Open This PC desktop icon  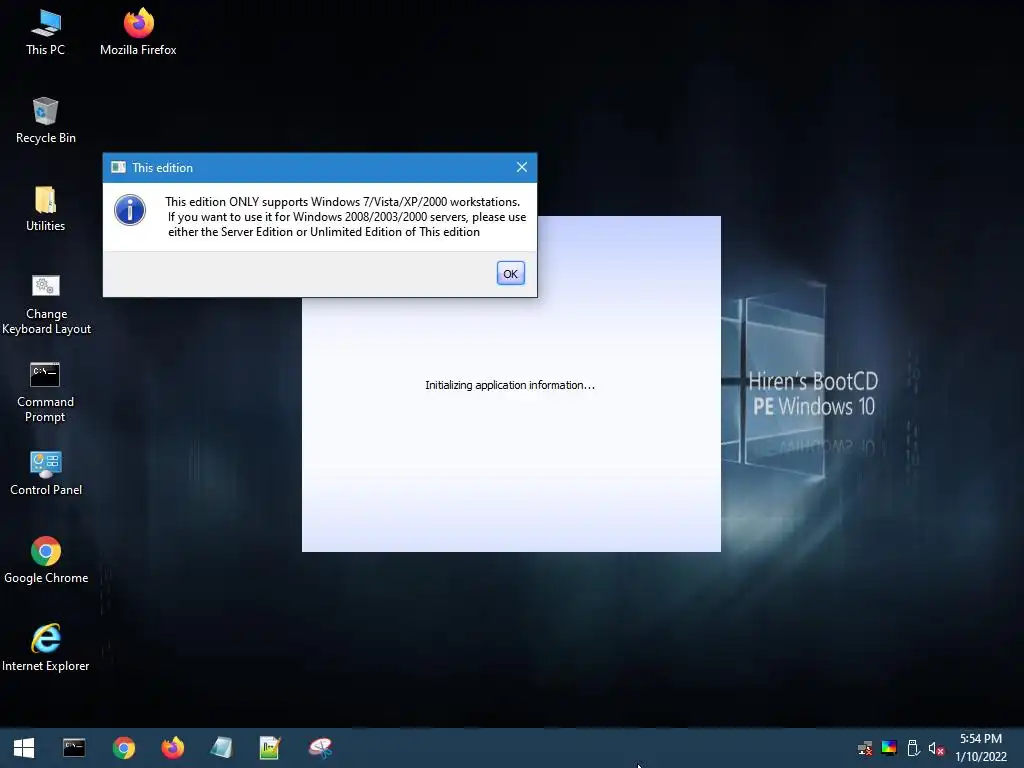click(x=45, y=33)
